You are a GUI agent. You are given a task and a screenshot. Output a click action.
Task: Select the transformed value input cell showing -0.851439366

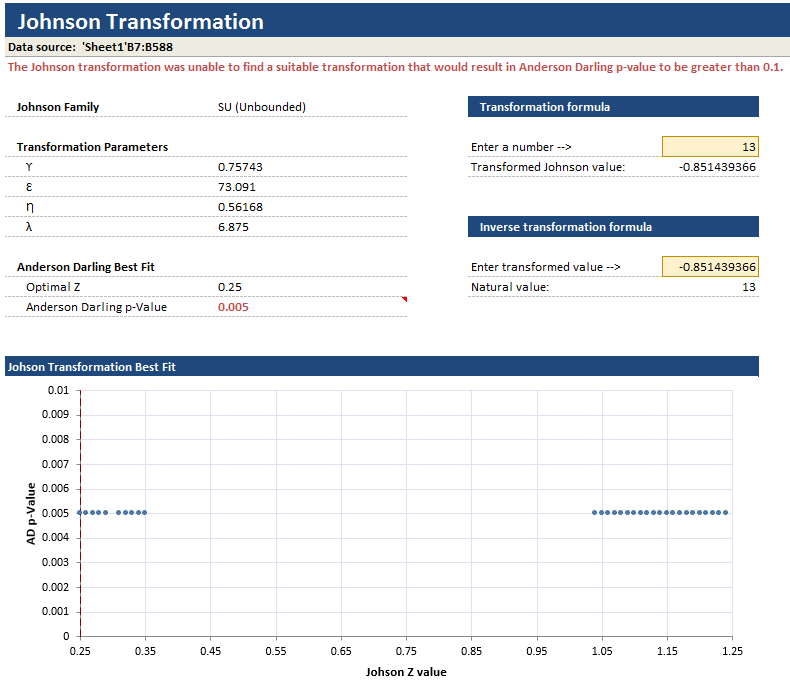(x=710, y=267)
